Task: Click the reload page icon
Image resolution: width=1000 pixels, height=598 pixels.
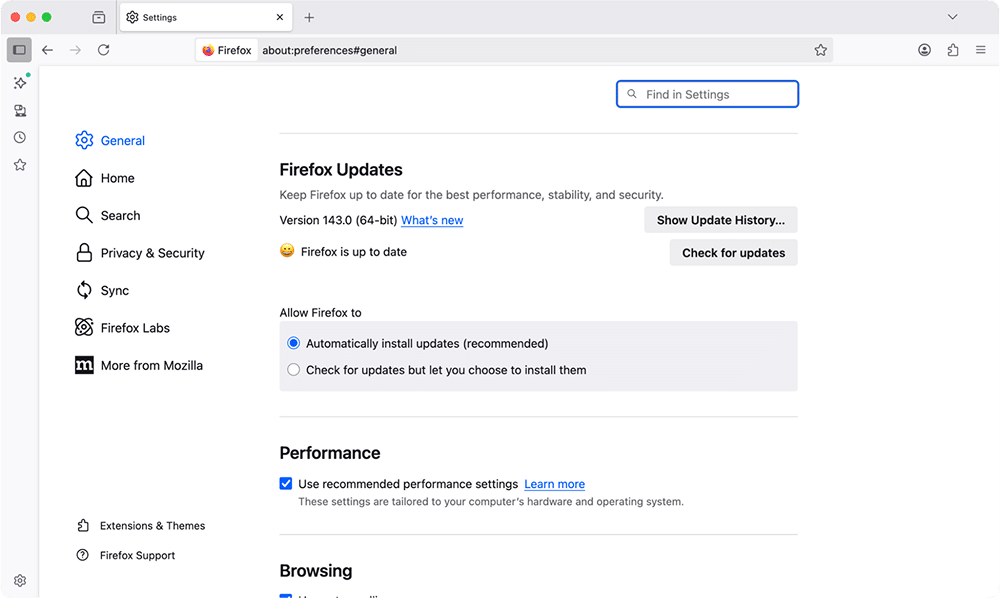Action: 103,50
